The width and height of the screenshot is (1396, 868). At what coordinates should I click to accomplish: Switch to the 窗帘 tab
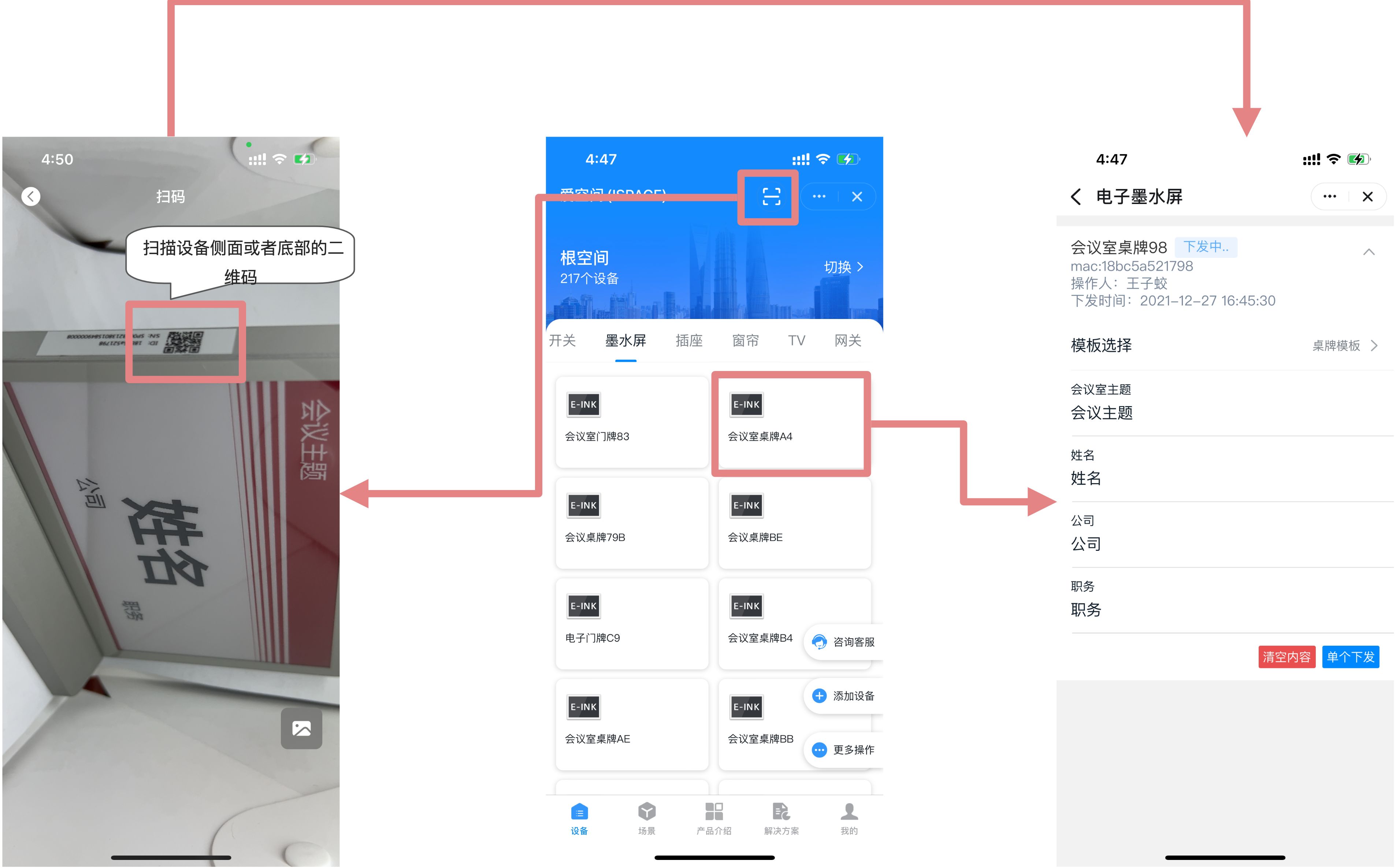click(745, 341)
